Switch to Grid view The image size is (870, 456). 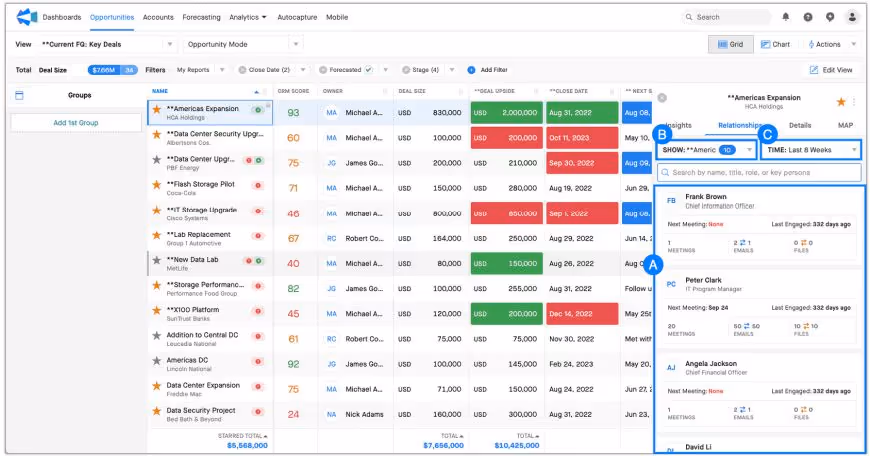click(x=730, y=44)
